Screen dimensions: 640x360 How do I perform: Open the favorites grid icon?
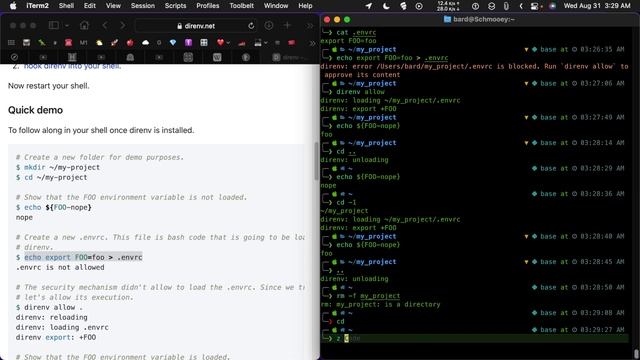tap(11, 42)
